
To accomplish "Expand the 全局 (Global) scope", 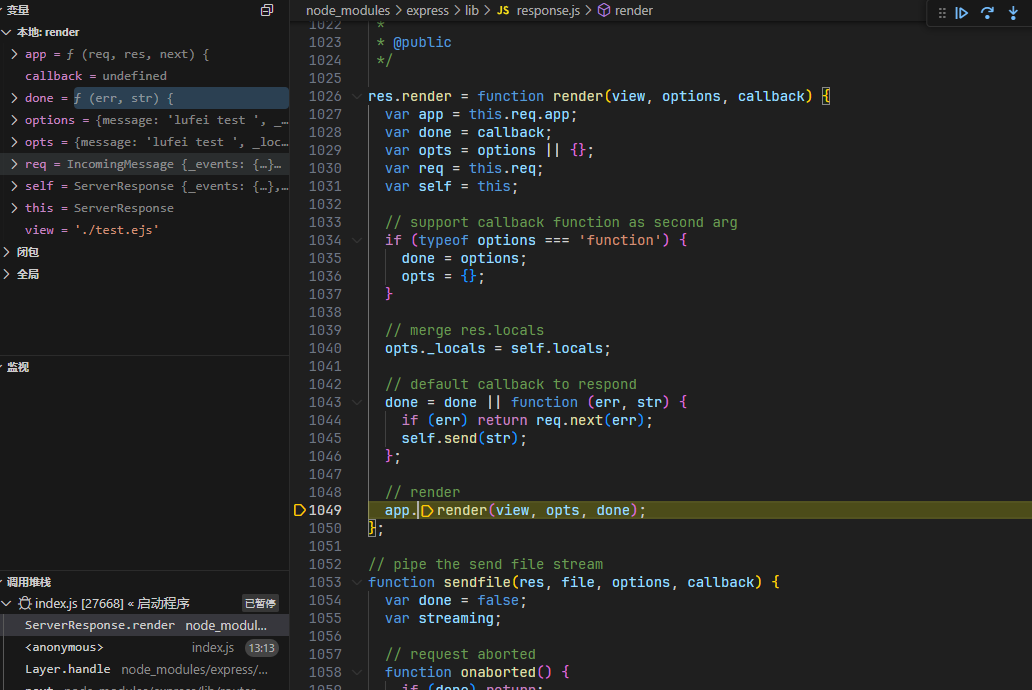I will [x=8, y=274].
